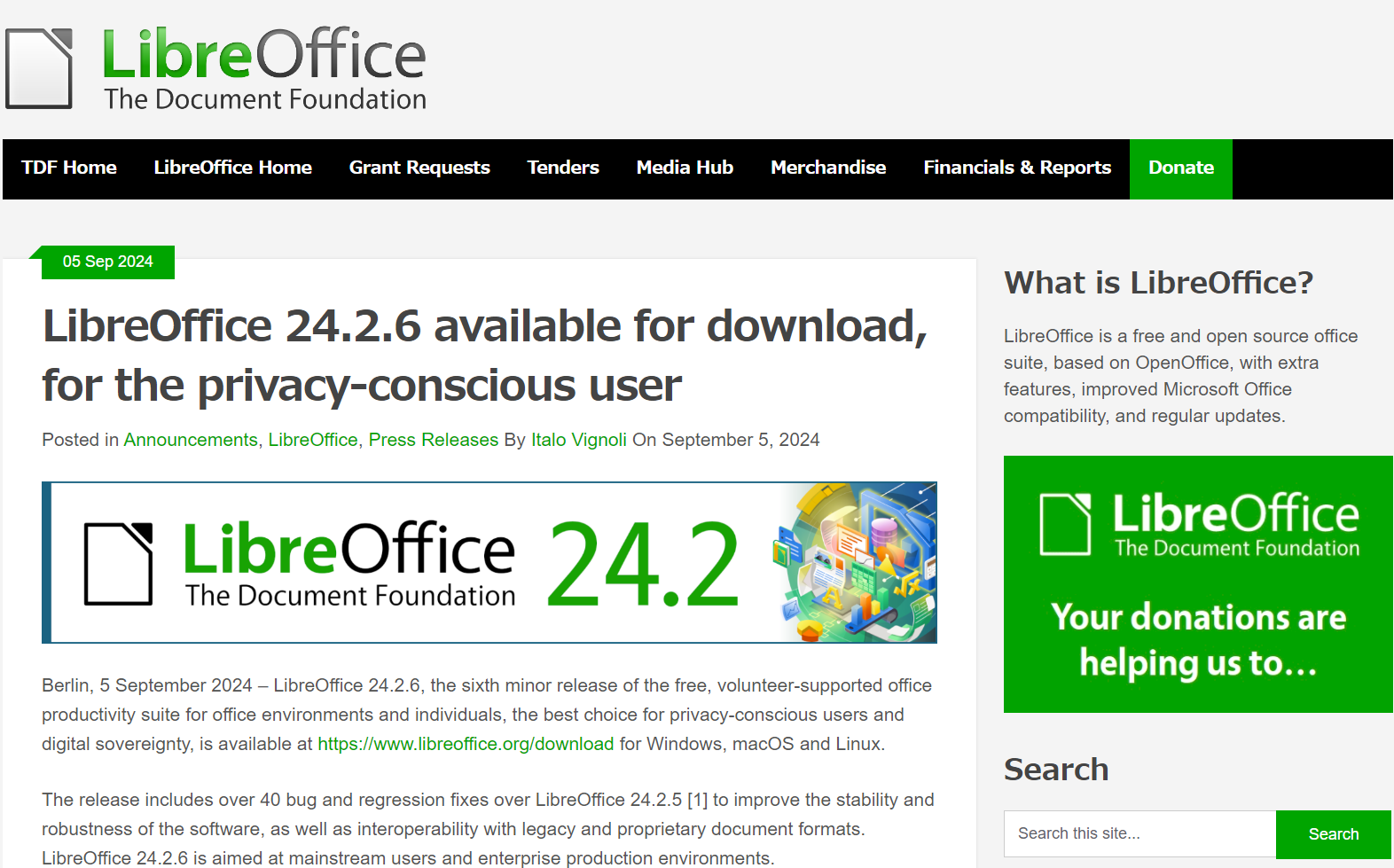
Task: Open Grant Requests navigation item
Action: [x=419, y=168]
